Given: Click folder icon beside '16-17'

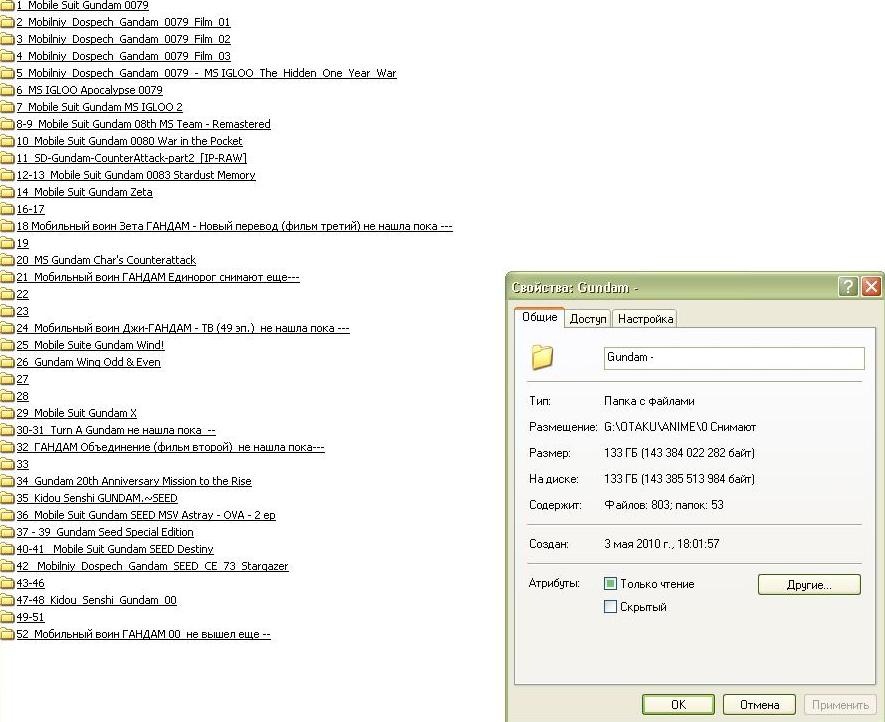Looking at the screenshot, I should (7, 209).
